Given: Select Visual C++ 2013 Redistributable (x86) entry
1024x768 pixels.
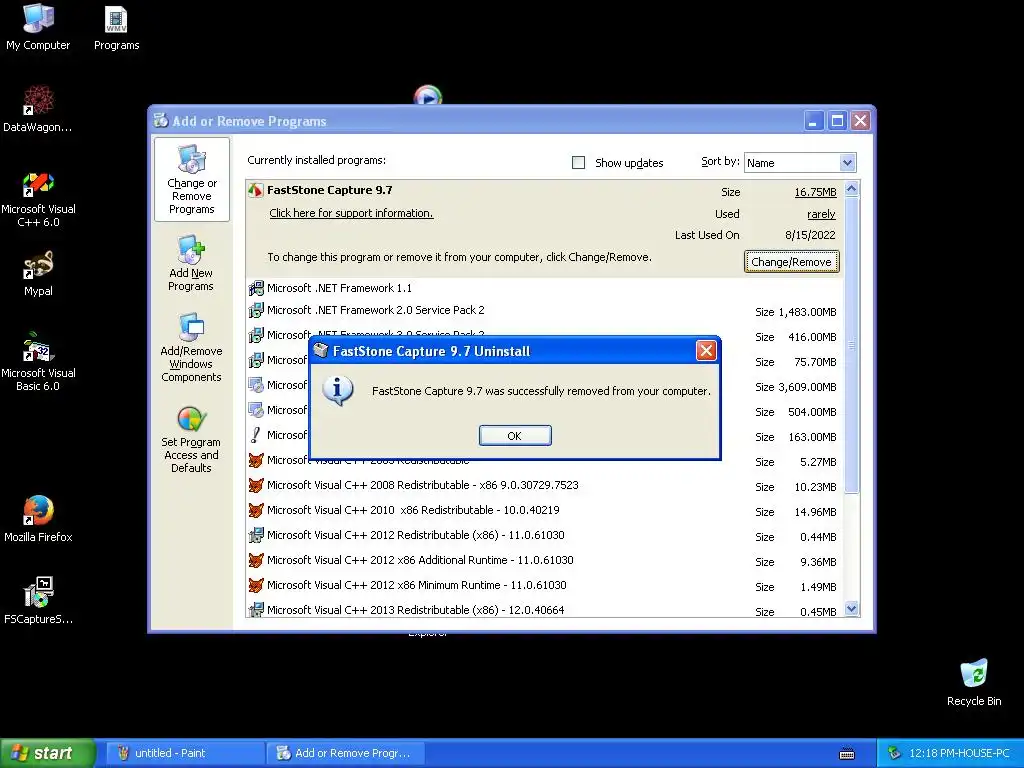Looking at the screenshot, I should 545,609.
